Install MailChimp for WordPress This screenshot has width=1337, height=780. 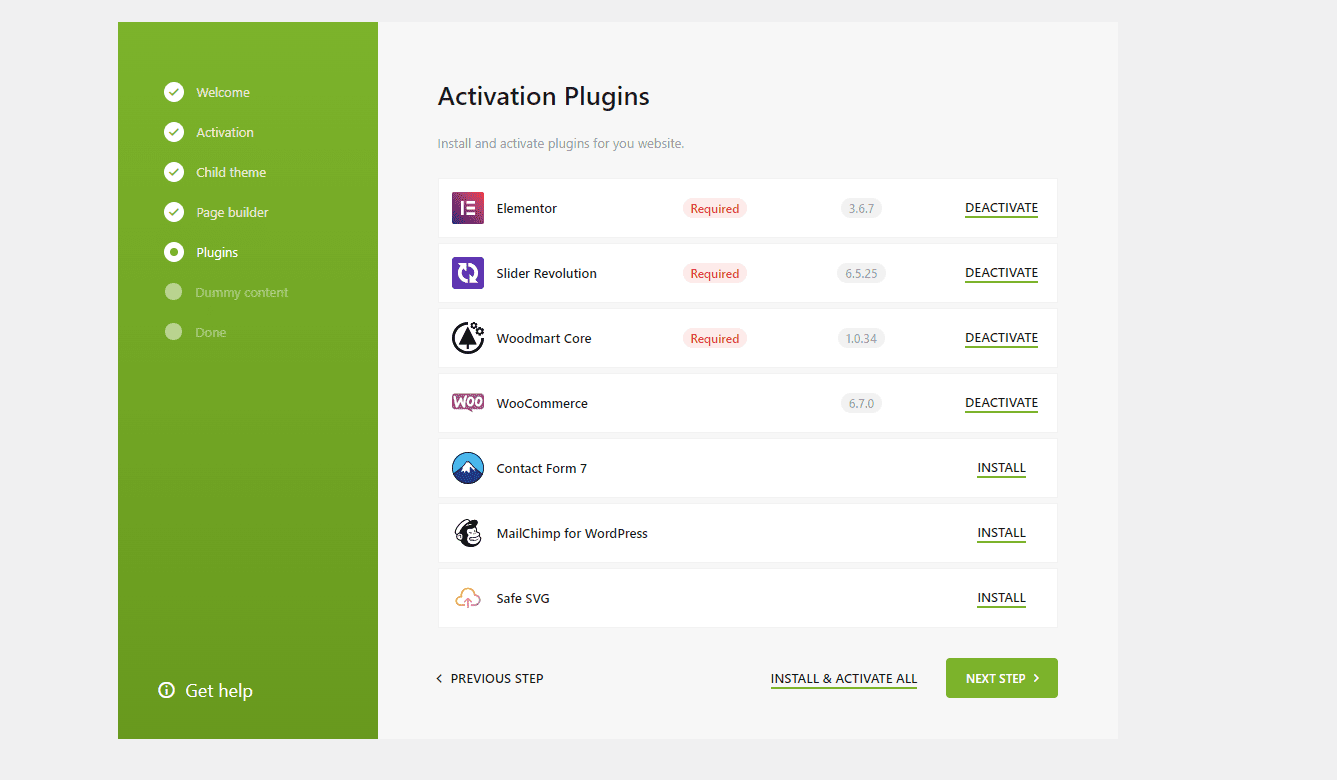1001,533
